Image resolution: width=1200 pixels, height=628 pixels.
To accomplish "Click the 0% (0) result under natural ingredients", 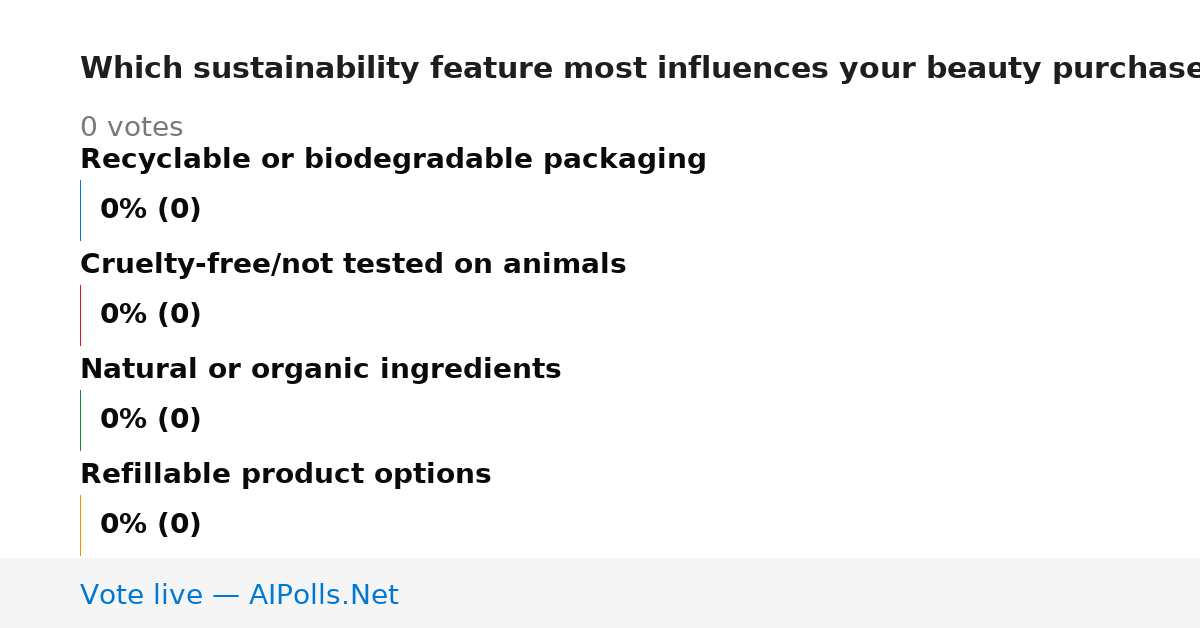I will click(x=150, y=420).
